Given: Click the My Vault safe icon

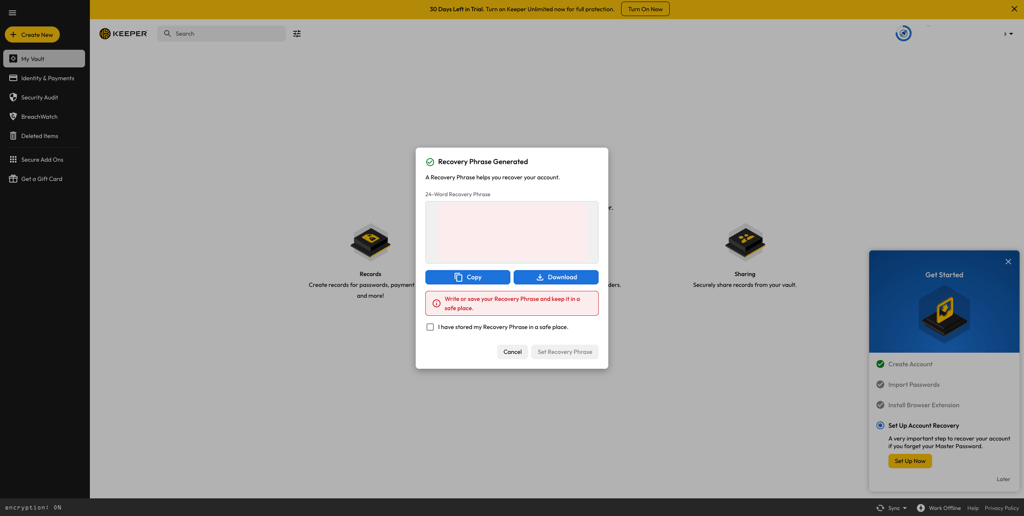Looking at the screenshot, I should (x=13, y=59).
